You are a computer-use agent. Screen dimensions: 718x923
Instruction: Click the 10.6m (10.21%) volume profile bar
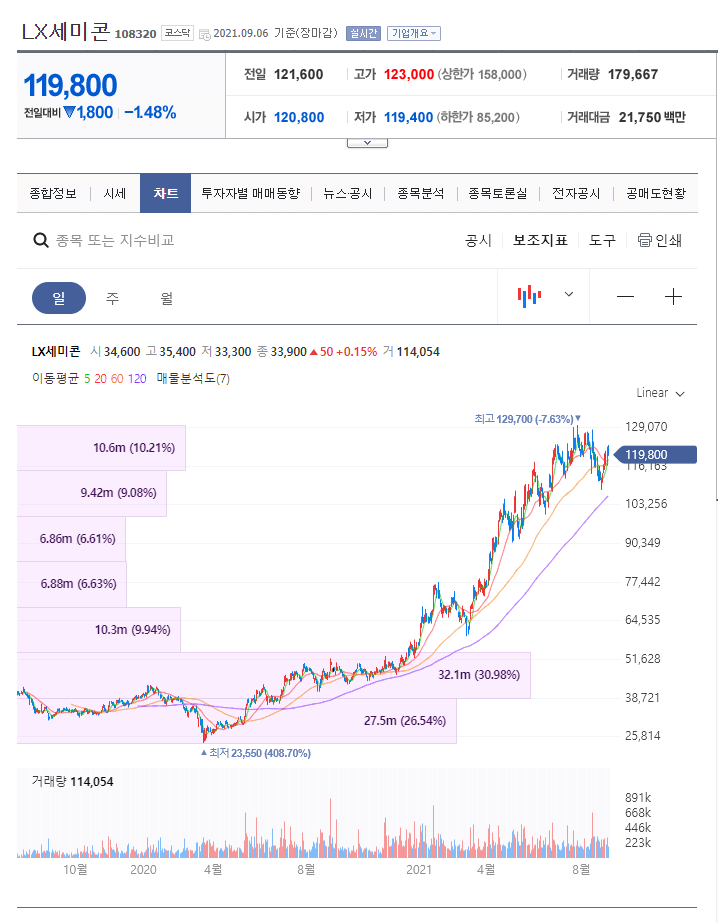[x=101, y=448]
